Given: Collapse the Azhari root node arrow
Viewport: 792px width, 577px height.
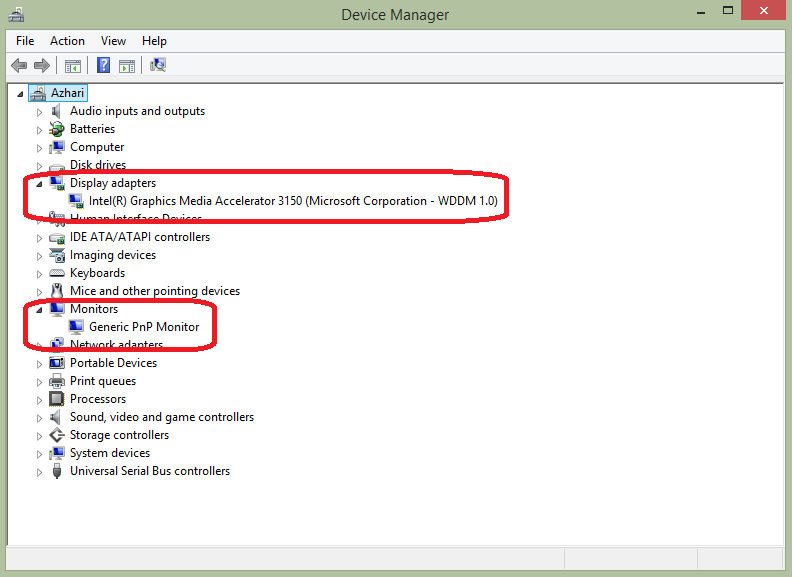Looking at the screenshot, I should pyautogui.click(x=20, y=94).
